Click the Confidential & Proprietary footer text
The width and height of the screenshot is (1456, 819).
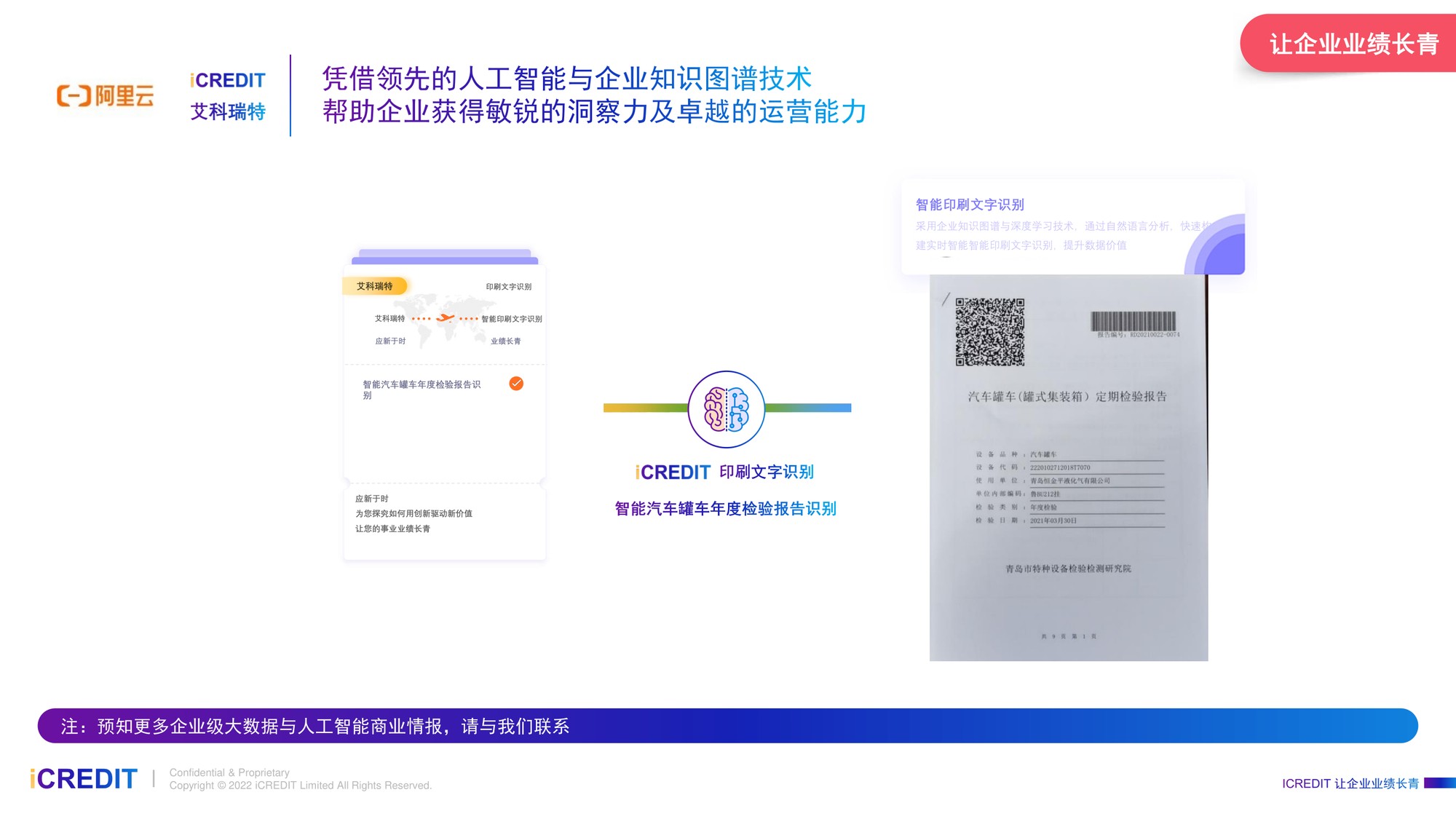pyautogui.click(x=229, y=772)
